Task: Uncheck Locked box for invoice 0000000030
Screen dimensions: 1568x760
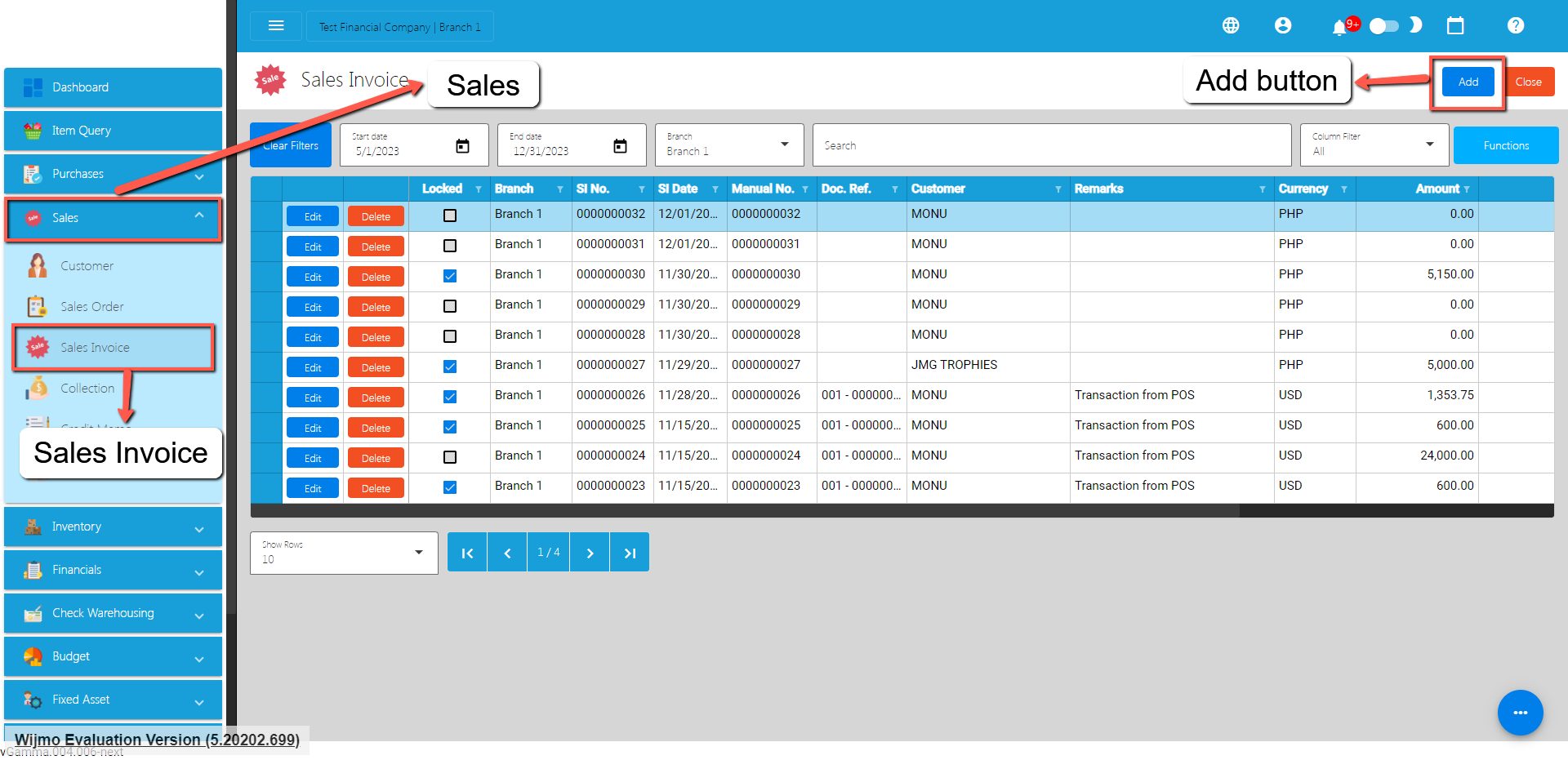Action: point(450,276)
